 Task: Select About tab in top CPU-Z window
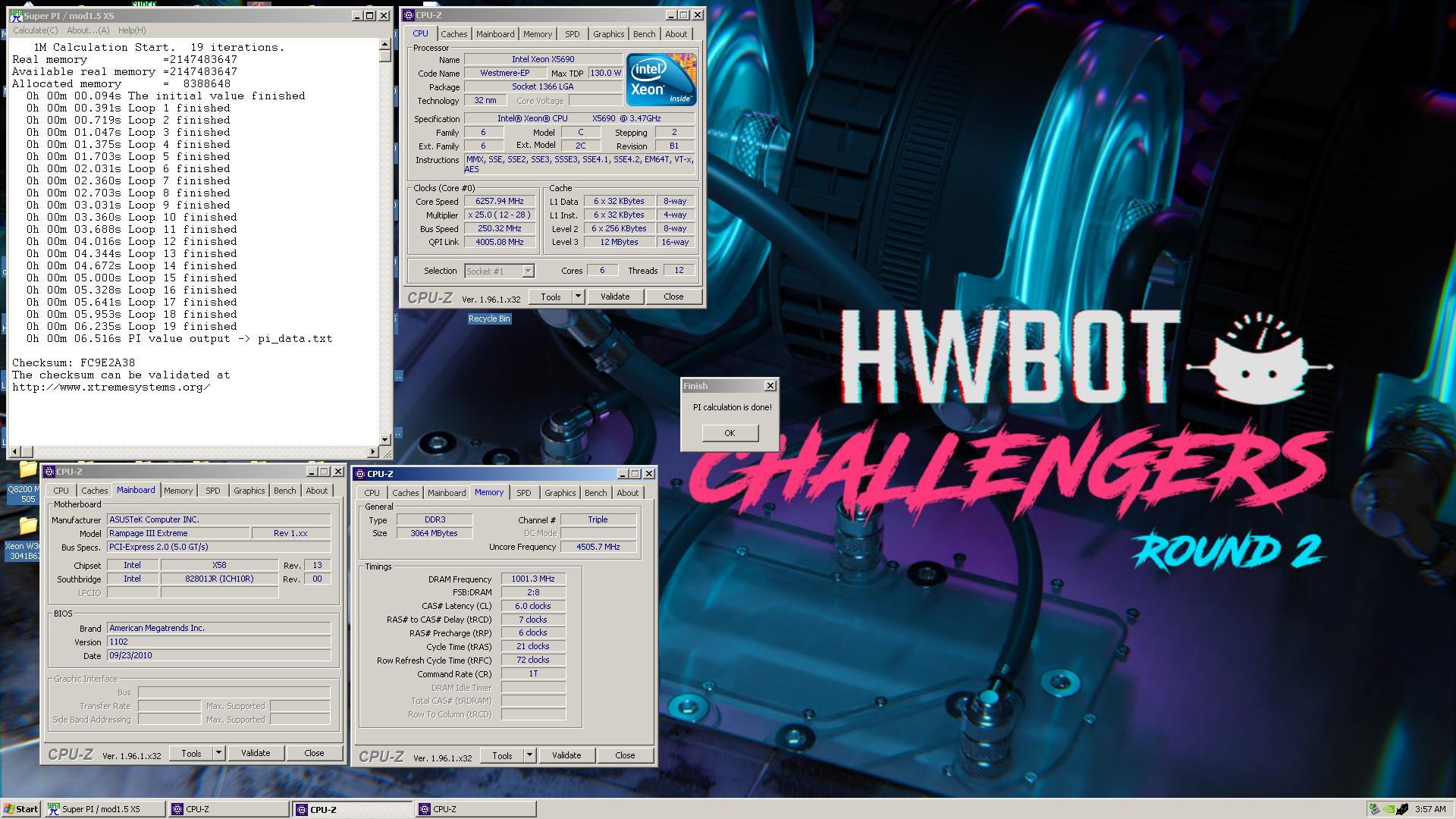pos(676,34)
